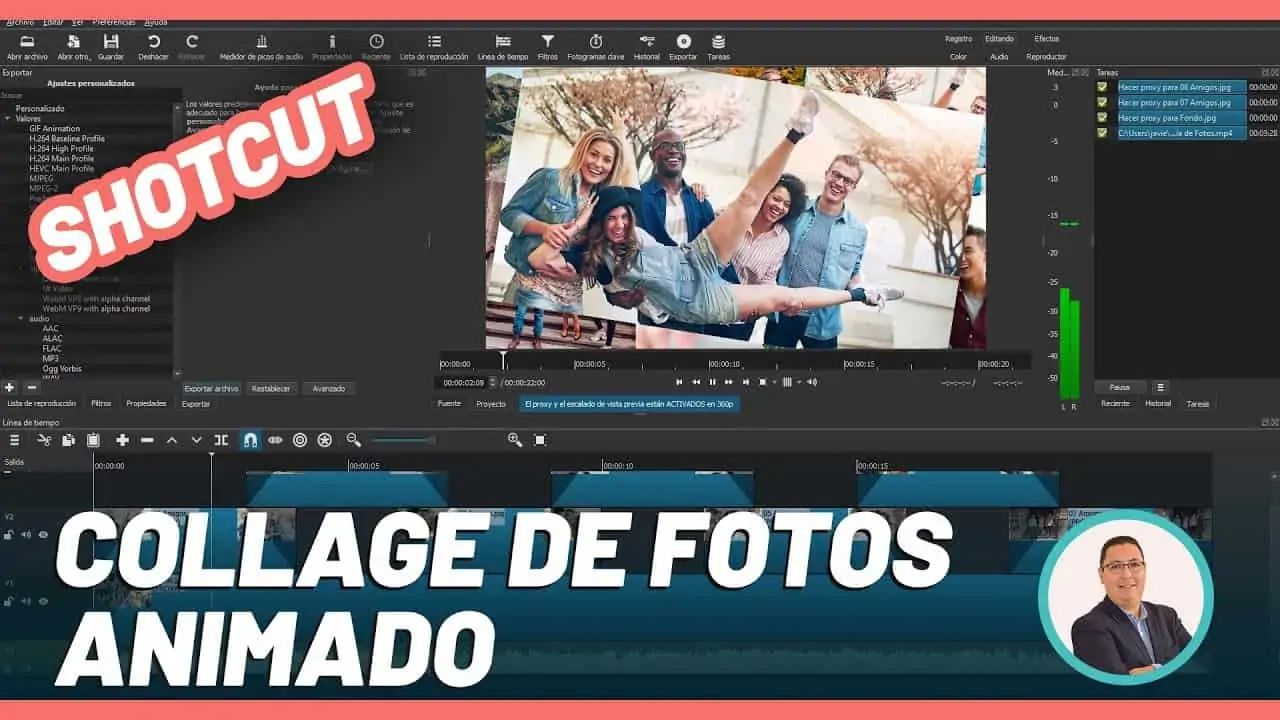This screenshot has height=720, width=1280.
Task: Open the Filtros tab below export panel
Action: coord(101,404)
